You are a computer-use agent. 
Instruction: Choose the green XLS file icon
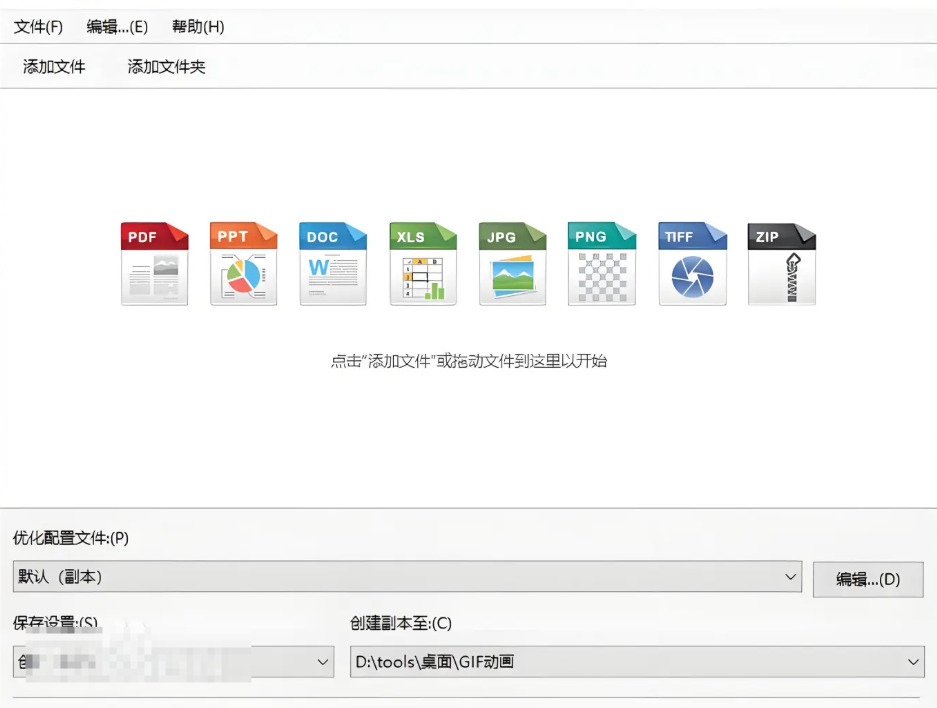tap(423, 263)
